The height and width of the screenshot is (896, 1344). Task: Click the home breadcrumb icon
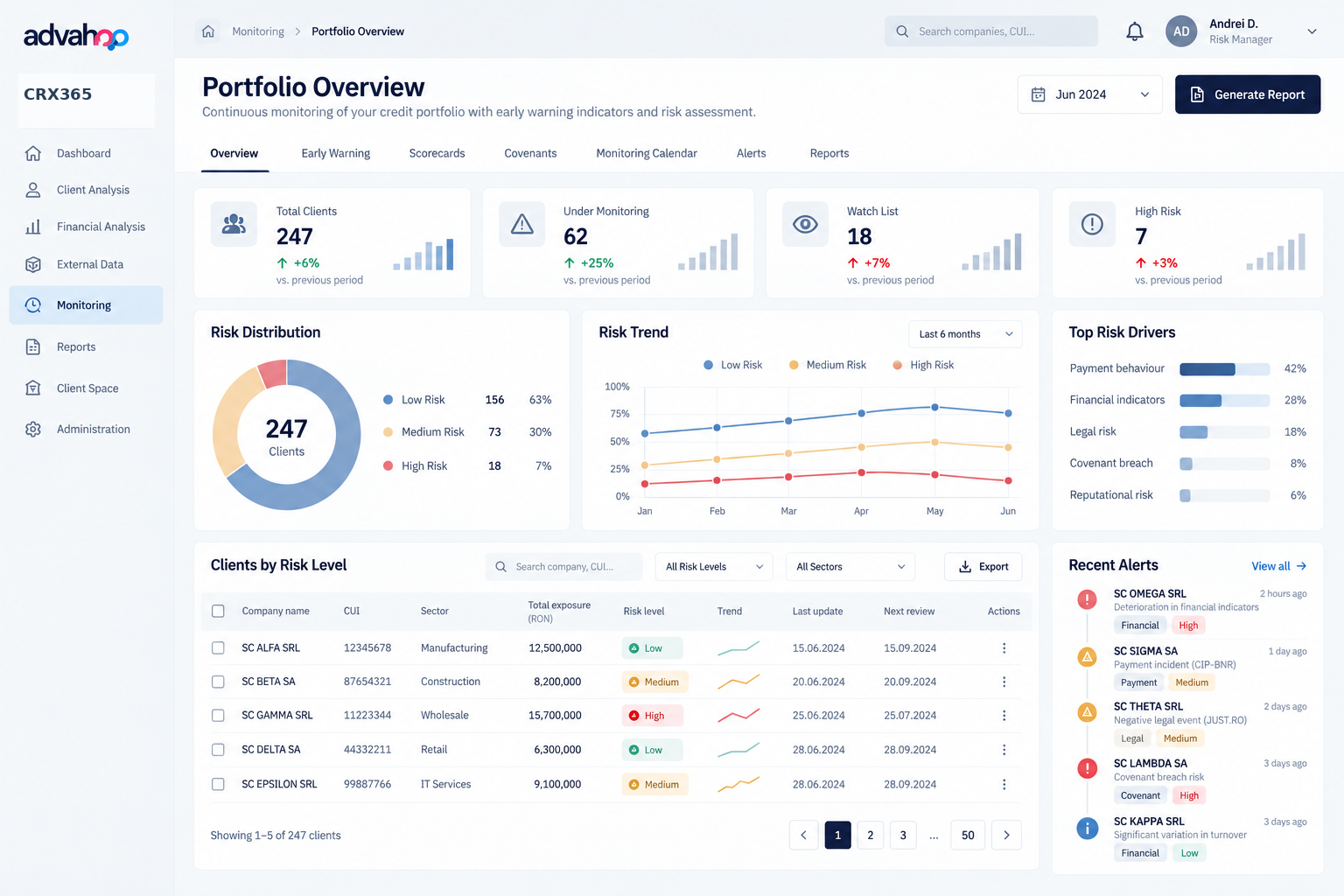click(208, 31)
